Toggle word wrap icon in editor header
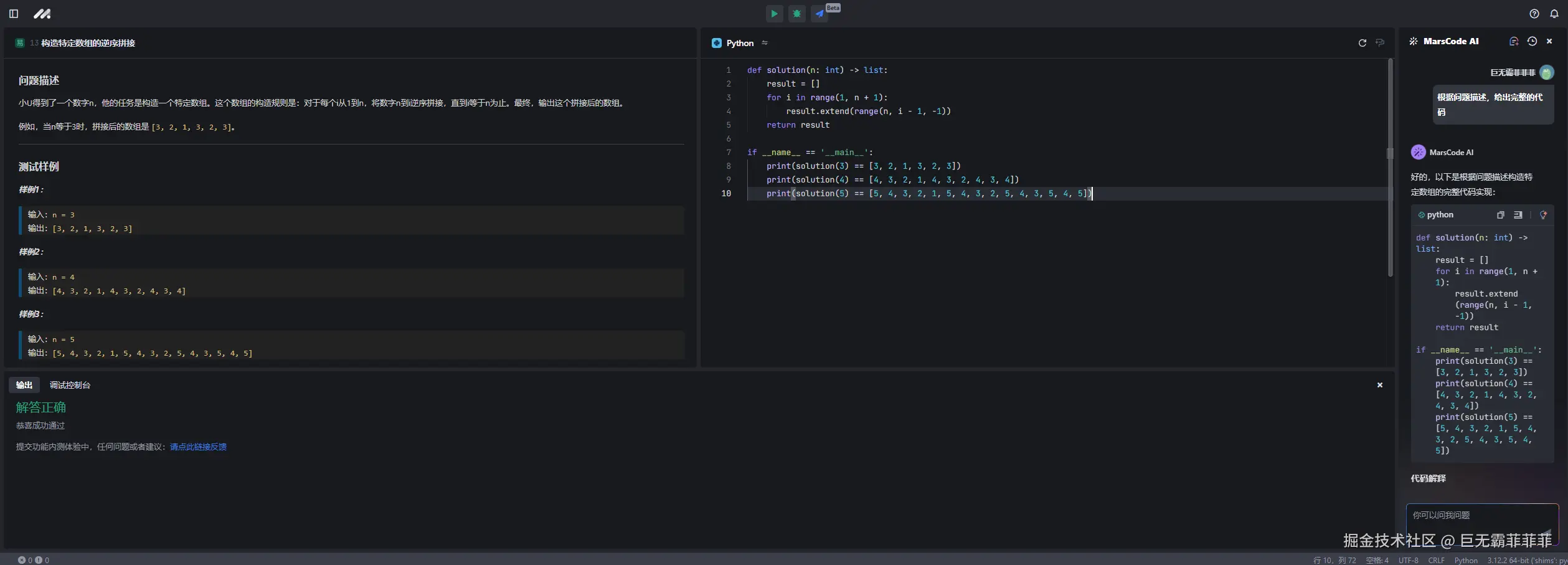 tap(1380, 43)
